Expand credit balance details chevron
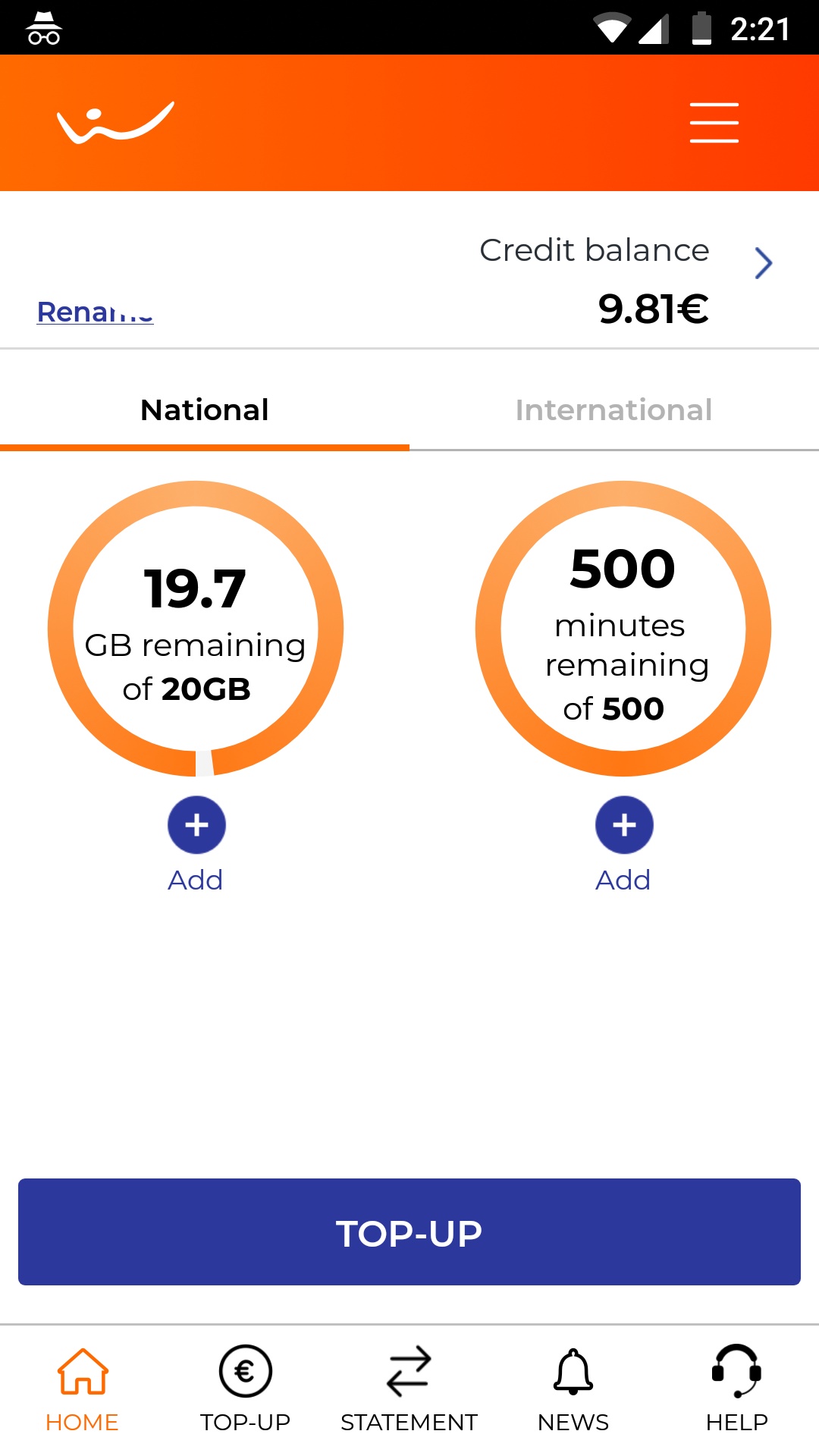This screenshot has width=819, height=1456. click(x=763, y=263)
